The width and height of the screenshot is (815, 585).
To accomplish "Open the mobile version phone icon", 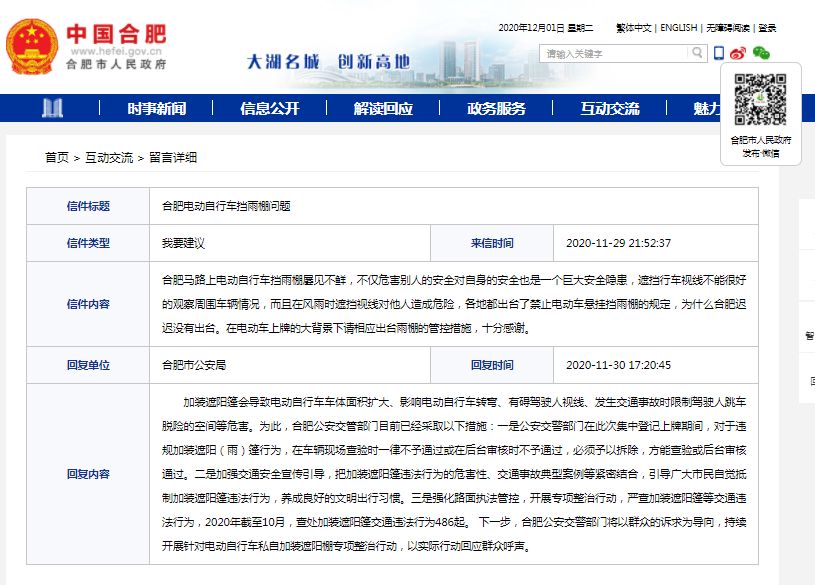I will (x=719, y=53).
